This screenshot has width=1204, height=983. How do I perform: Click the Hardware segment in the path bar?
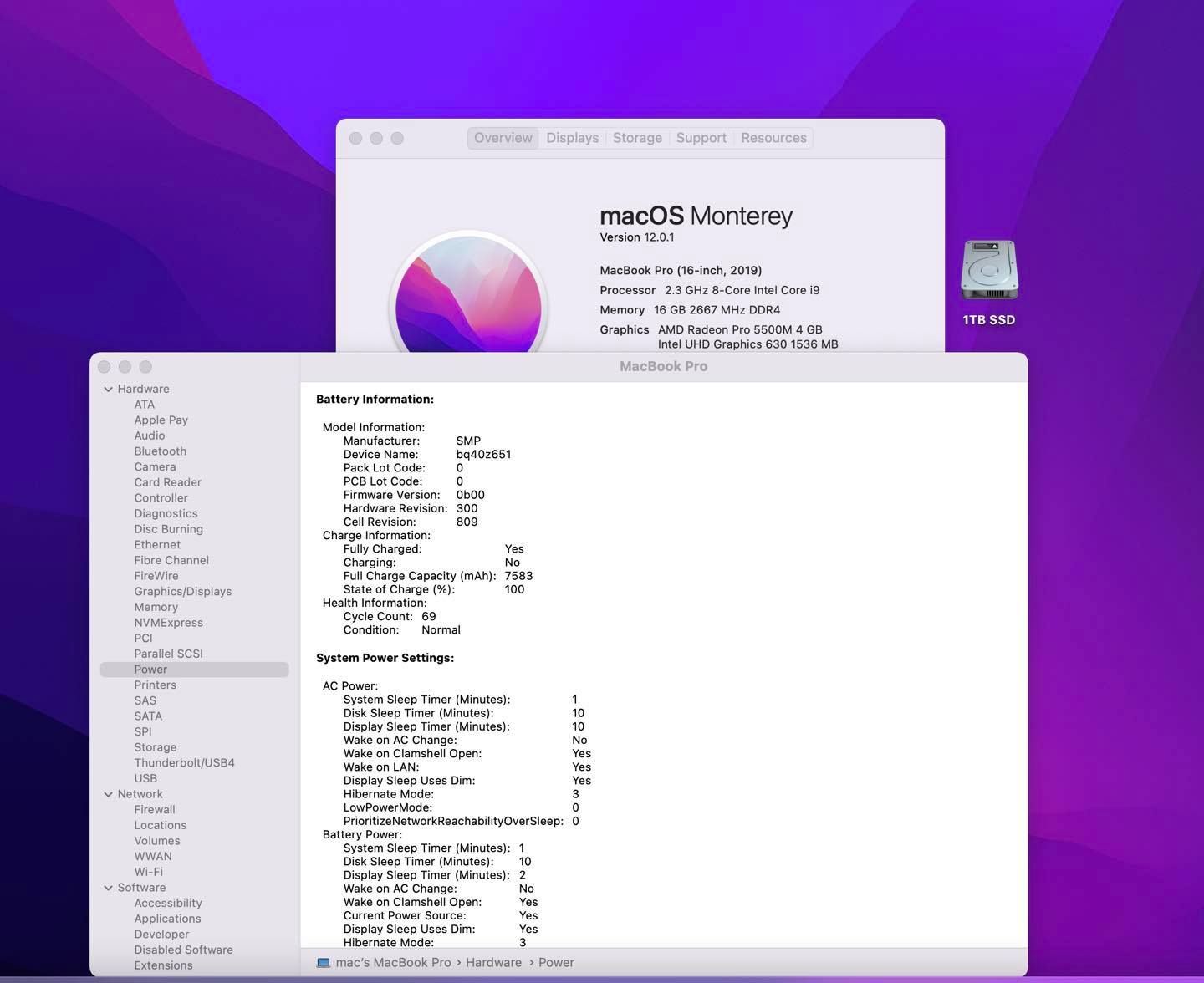click(494, 963)
